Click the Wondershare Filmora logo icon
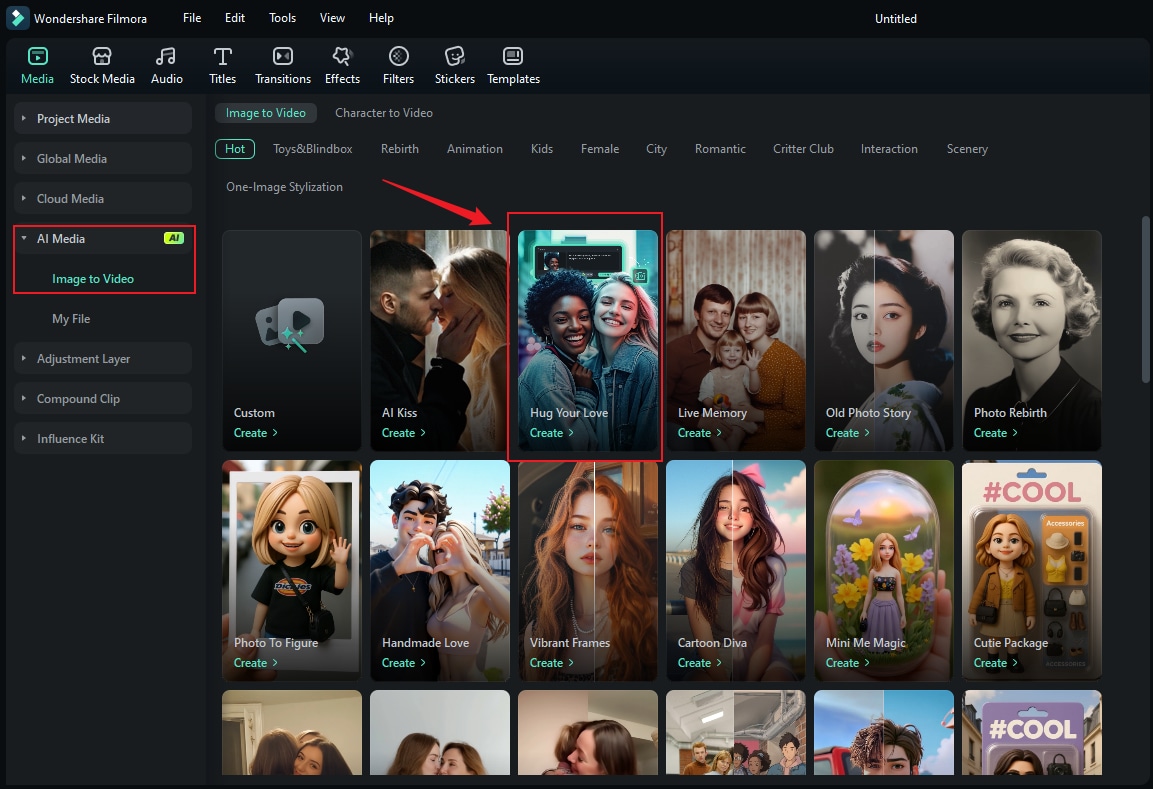This screenshot has height=789, width=1153. [x=18, y=18]
